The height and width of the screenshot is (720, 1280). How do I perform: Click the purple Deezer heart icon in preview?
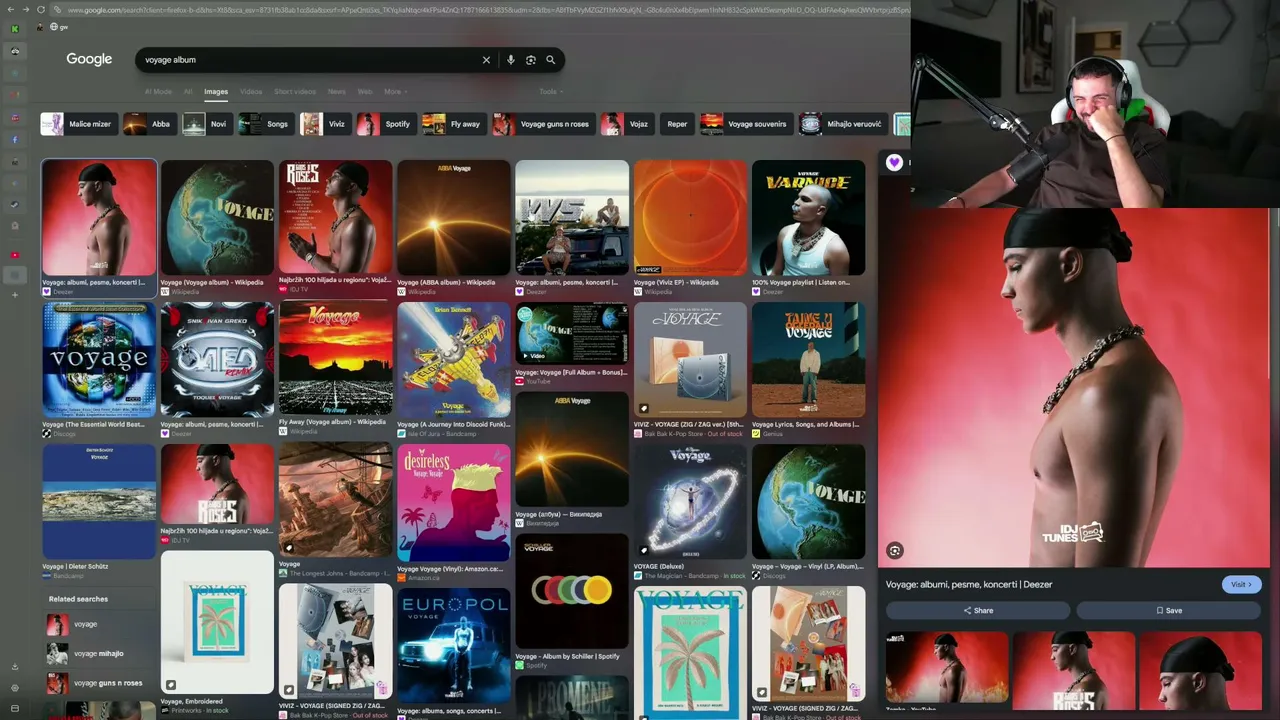coord(894,162)
